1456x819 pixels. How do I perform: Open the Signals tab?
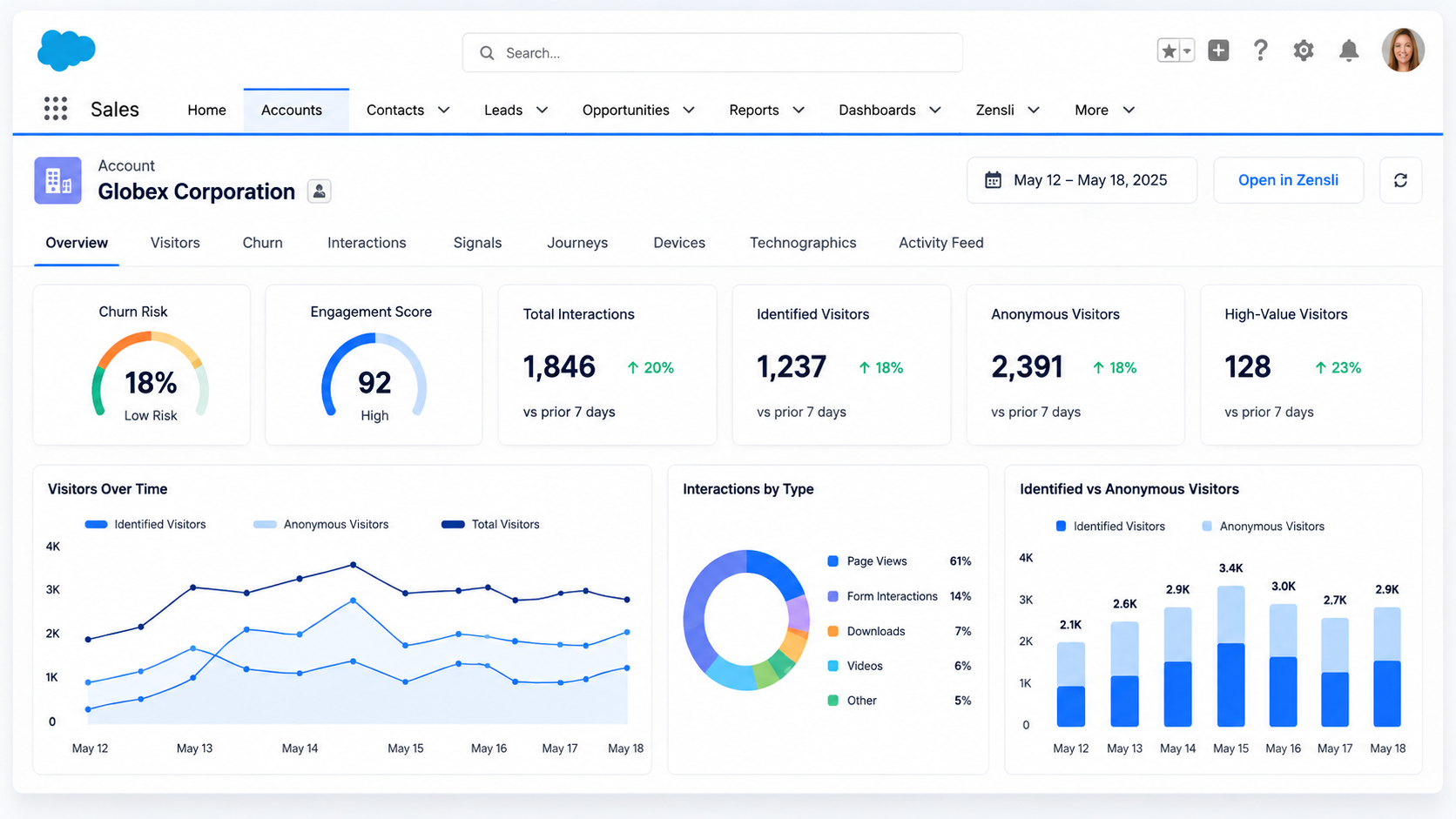pos(477,243)
